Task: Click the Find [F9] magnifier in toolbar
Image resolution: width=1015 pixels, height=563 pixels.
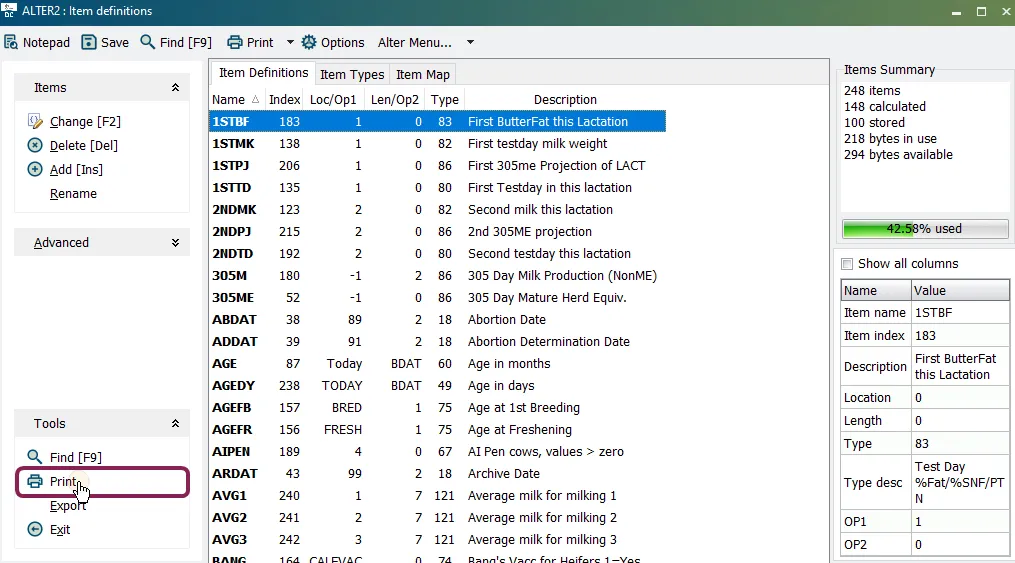Action: 148,42
